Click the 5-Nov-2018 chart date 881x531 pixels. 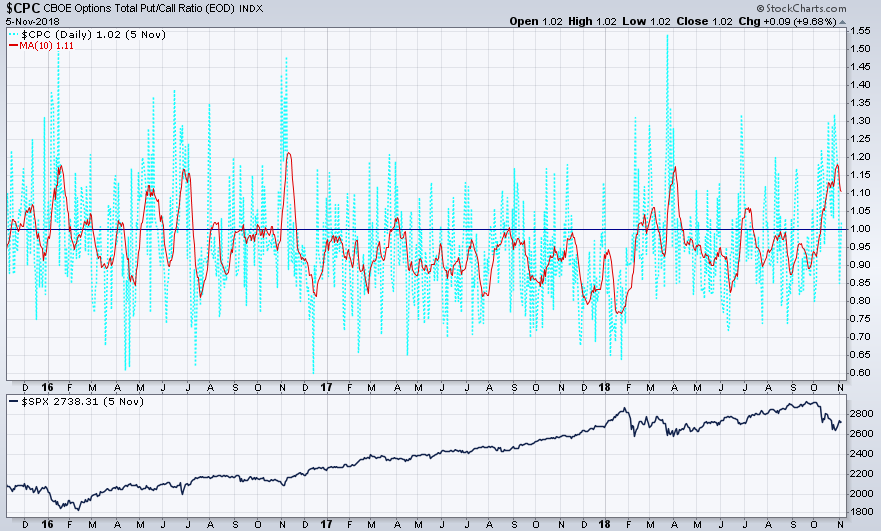click(33, 21)
